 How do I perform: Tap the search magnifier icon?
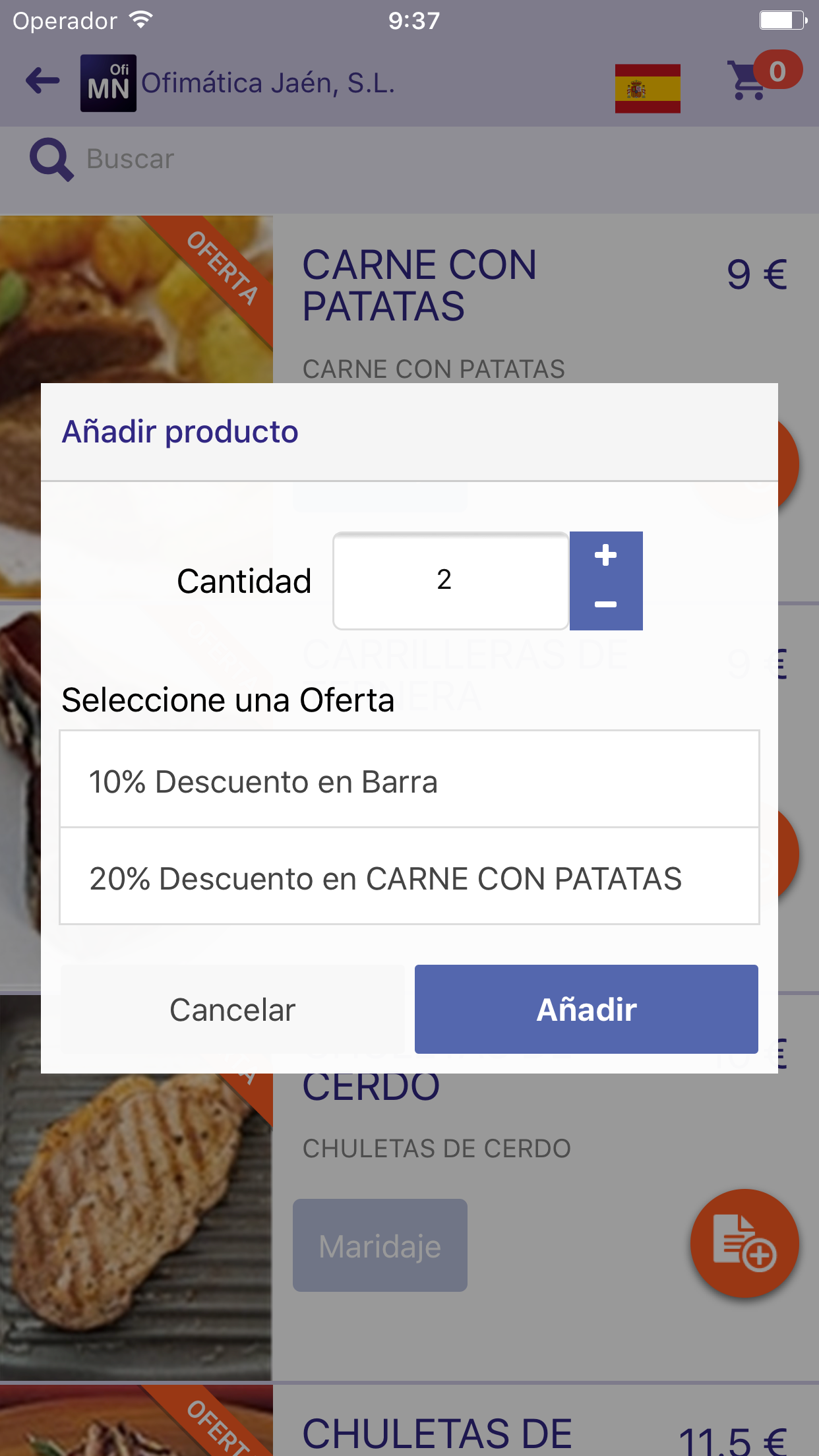tap(51, 158)
